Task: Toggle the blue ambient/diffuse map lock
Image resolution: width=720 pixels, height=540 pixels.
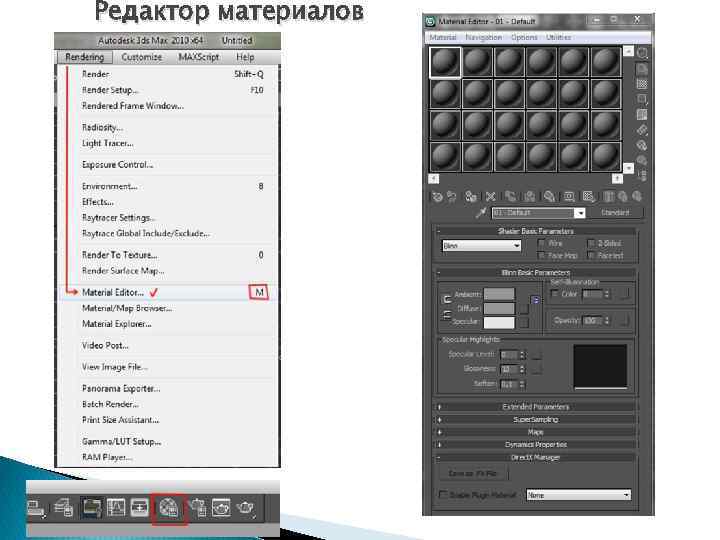Action: pos(535,300)
